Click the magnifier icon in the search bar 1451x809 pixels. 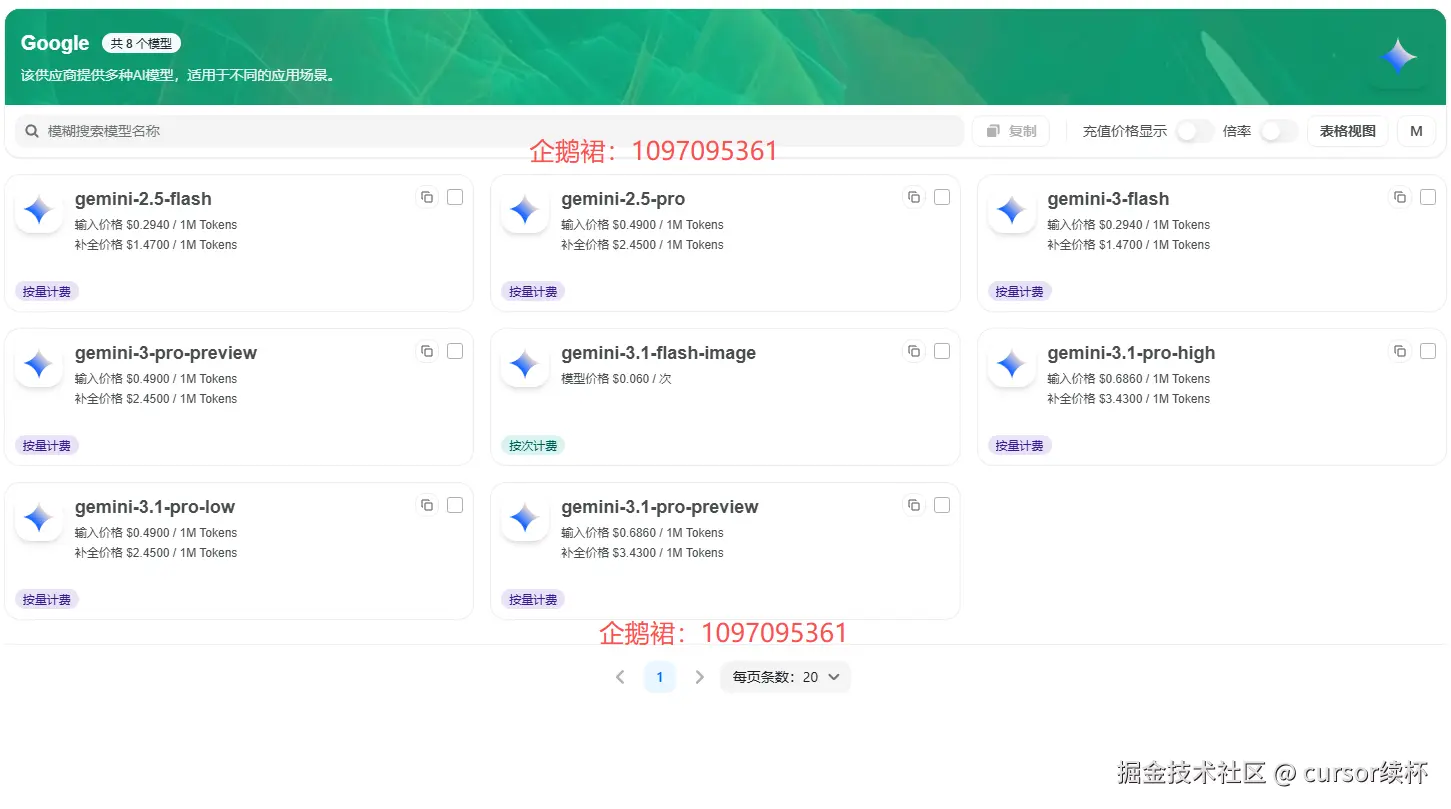click(x=32, y=130)
